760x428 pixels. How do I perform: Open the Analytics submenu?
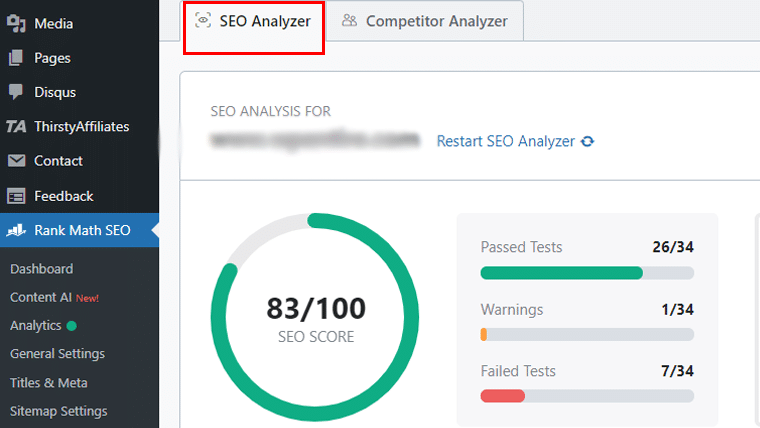coord(35,326)
